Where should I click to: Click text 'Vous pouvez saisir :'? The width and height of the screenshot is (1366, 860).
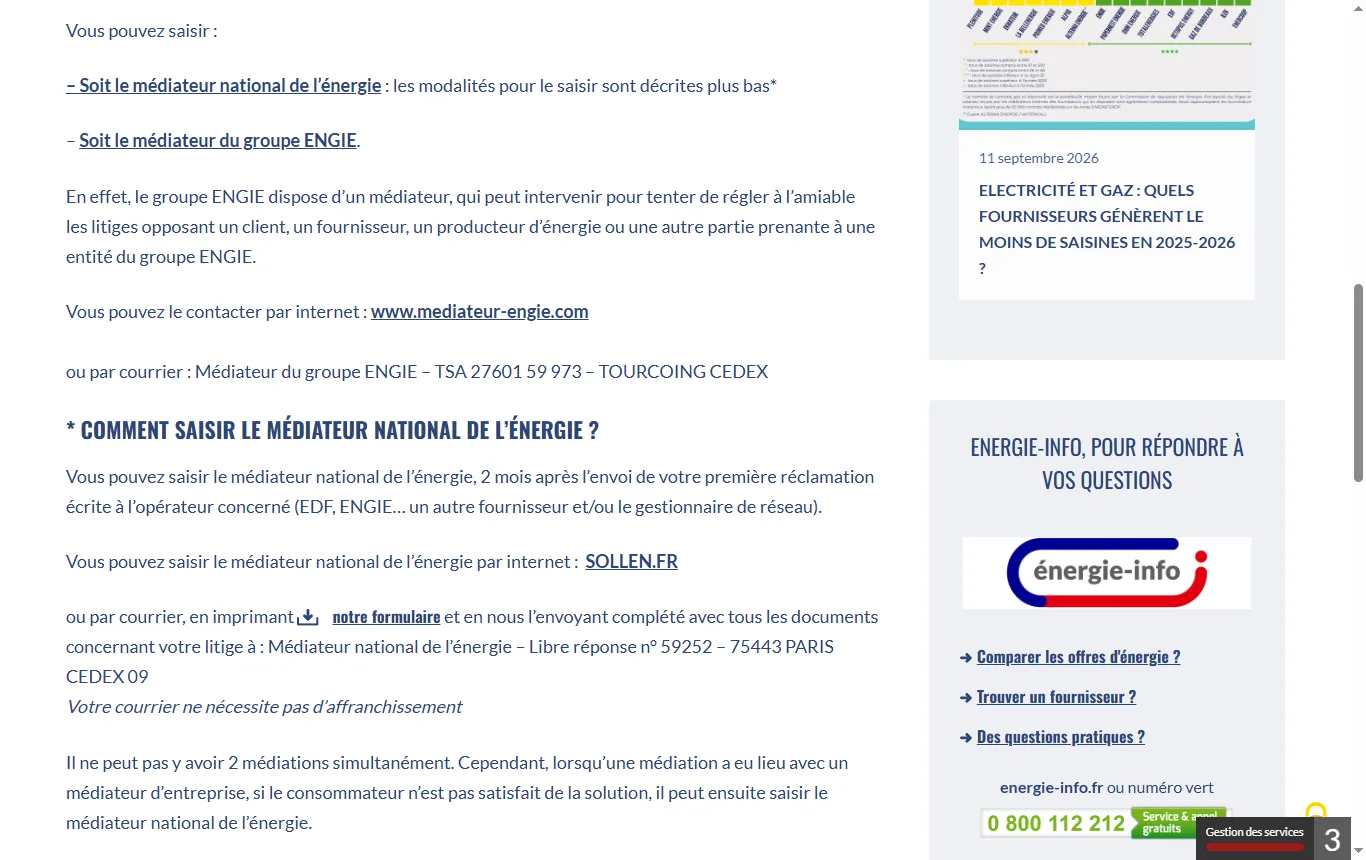[x=142, y=30]
